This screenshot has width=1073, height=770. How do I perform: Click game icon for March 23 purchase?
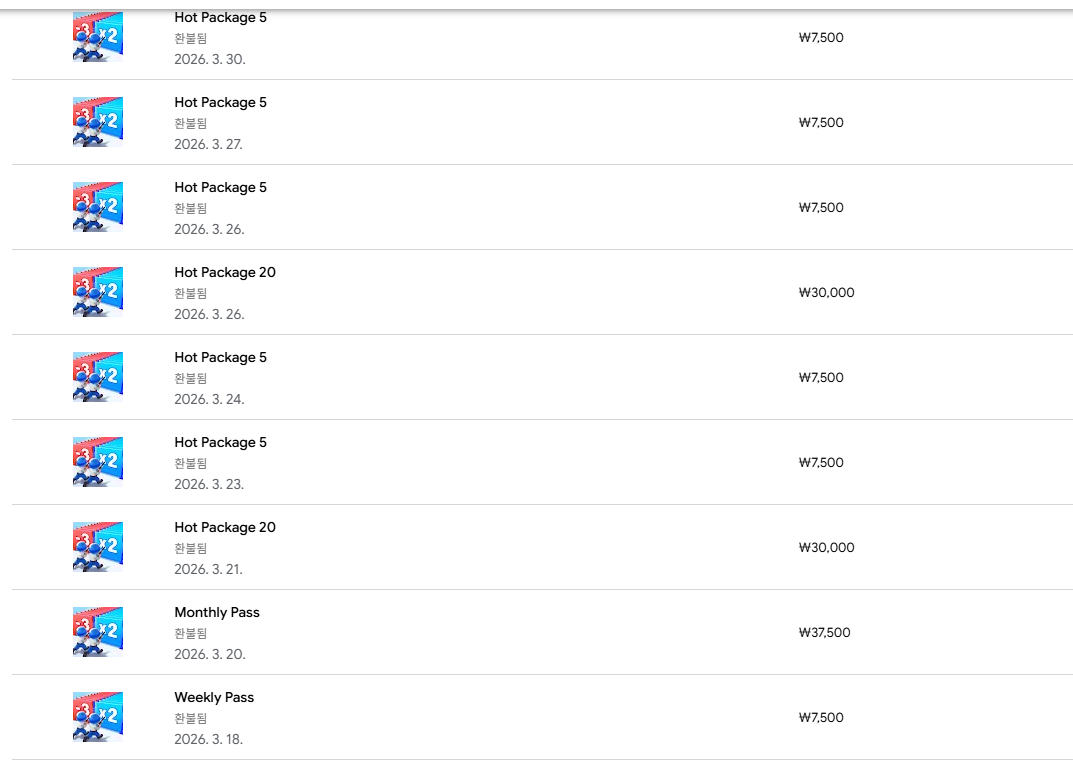click(x=98, y=461)
